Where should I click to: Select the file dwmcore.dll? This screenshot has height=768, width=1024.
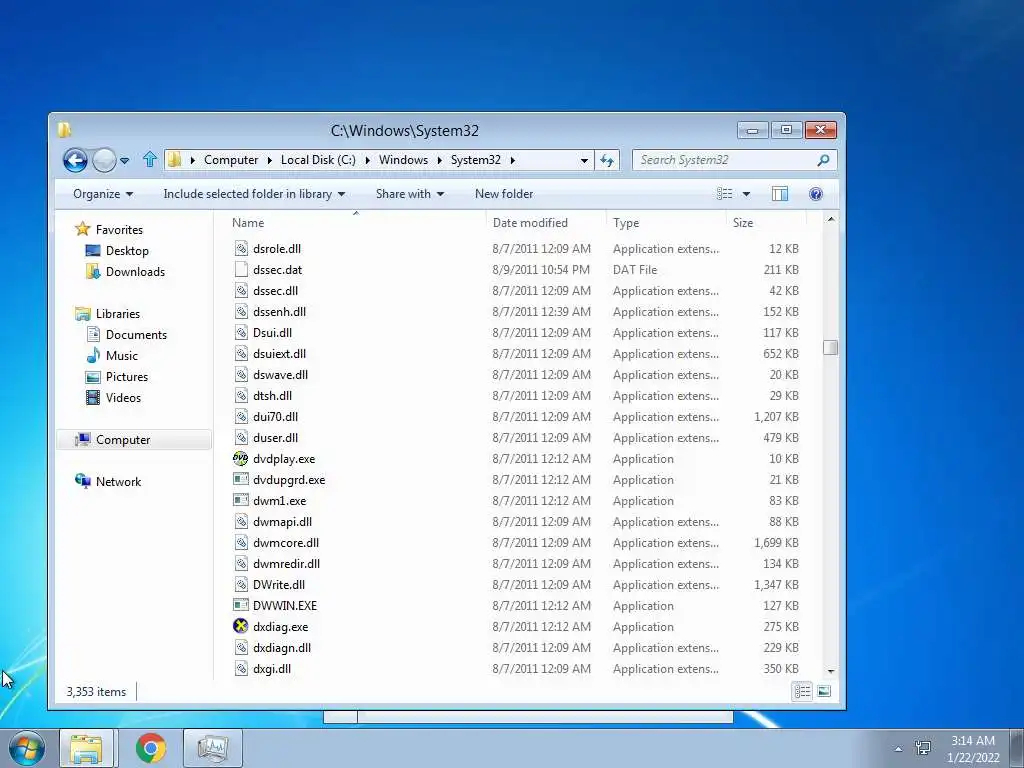point(286,543)
